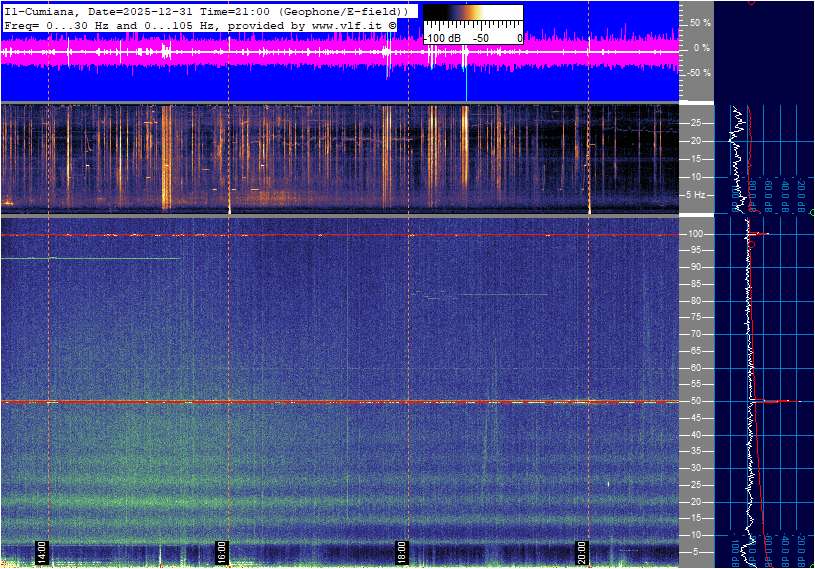Click the 100 Hz peak in the right spectrum graph
Screen dimensions: 815x569
pyautogui.click(x=760, y=234)
